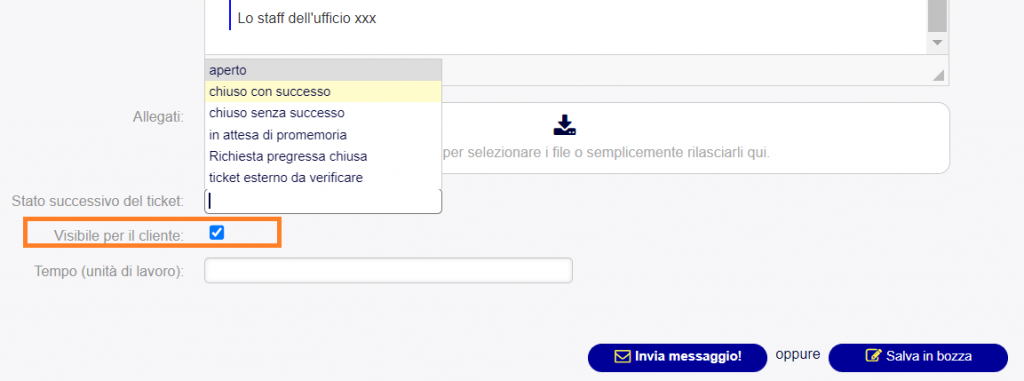
Task: Uncheck the Visibile per il cliente checkbox
Action: pos(217,233)
